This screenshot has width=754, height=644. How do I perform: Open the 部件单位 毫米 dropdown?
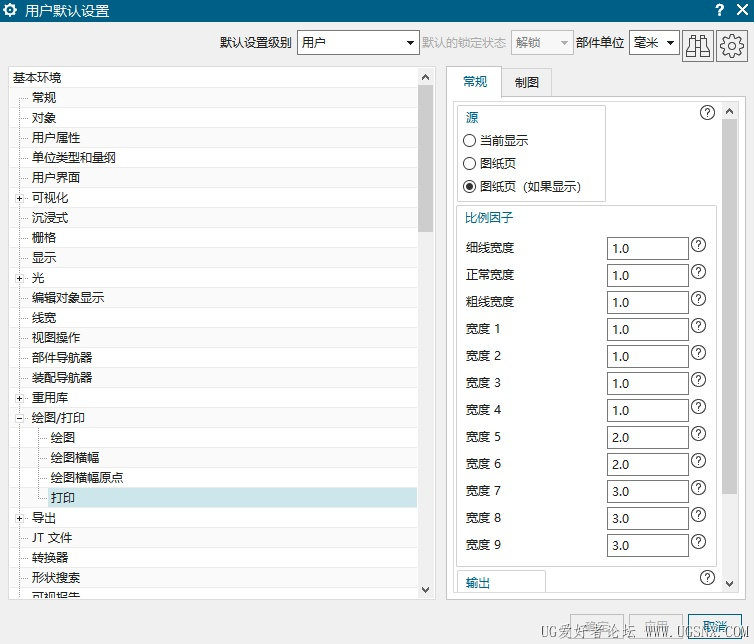654,43
